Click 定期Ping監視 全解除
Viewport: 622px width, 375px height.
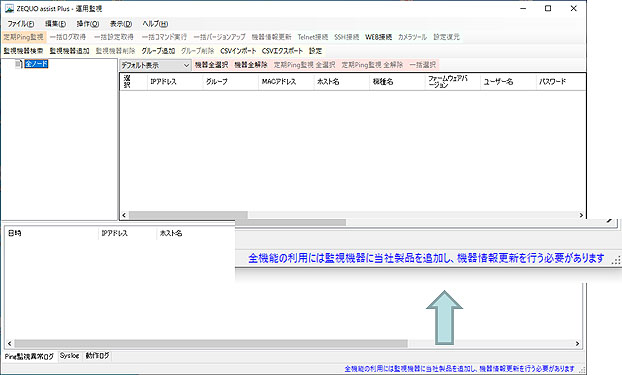point(372,65)
